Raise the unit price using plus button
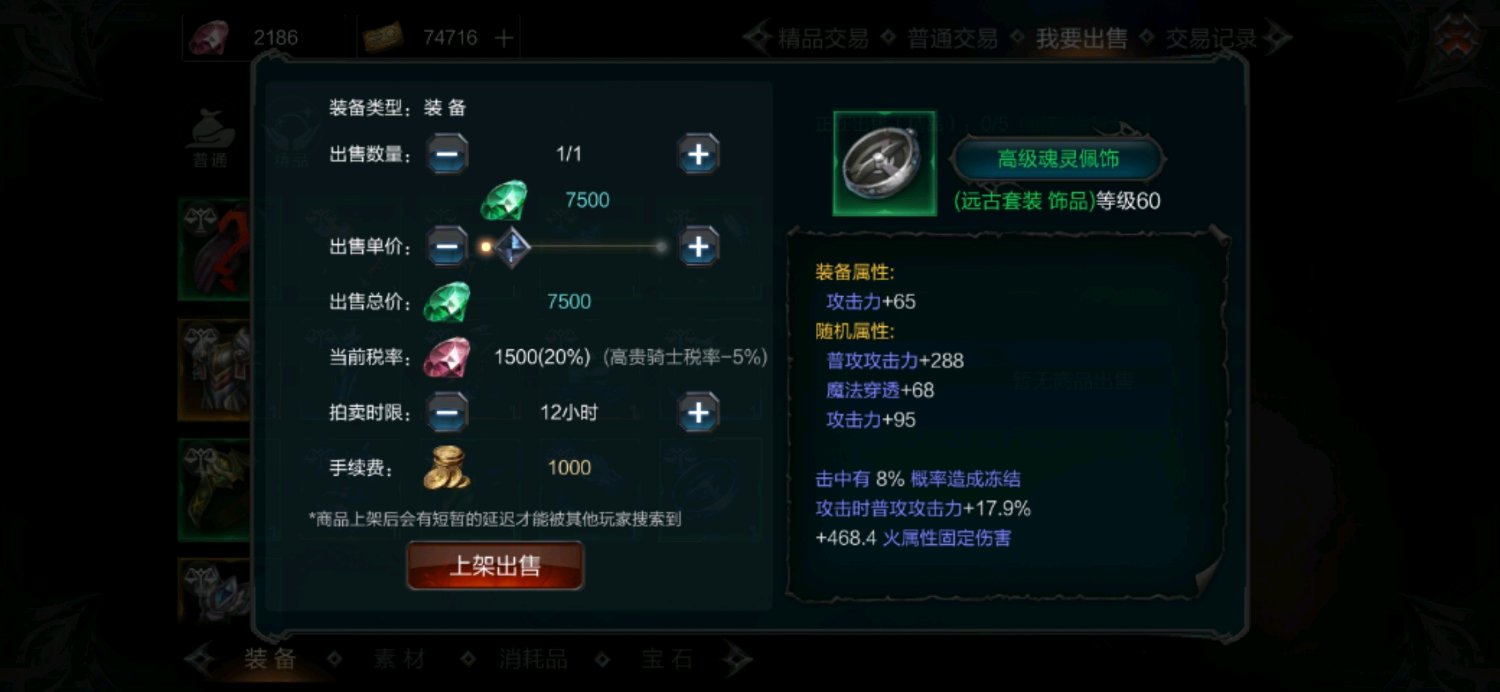Screen dimensions: 1500x692 [699, 246]
